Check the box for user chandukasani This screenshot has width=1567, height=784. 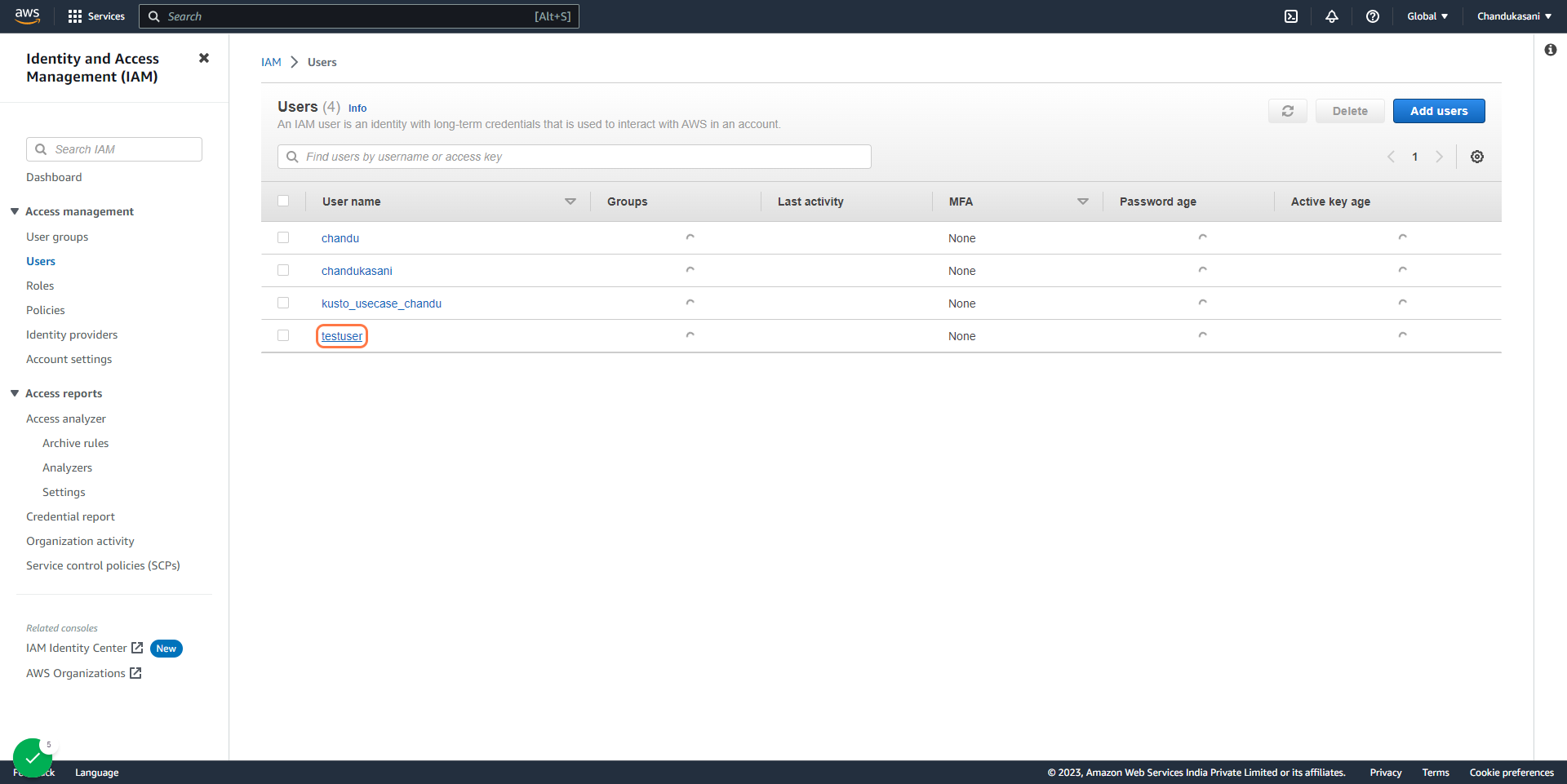[x=283, y=270]
